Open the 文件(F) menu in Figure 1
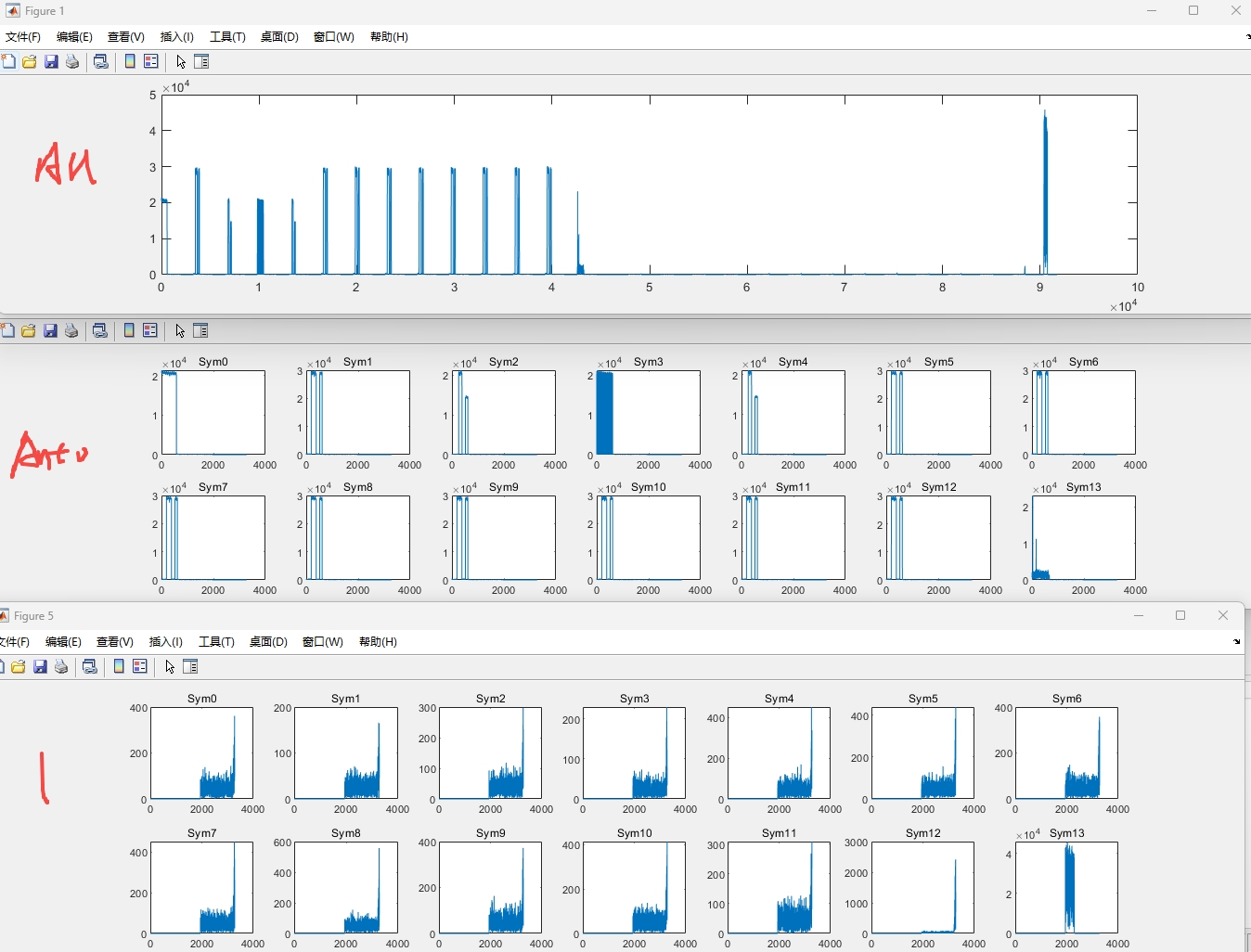The image size is (1251, 952). (x=23, y=37)
